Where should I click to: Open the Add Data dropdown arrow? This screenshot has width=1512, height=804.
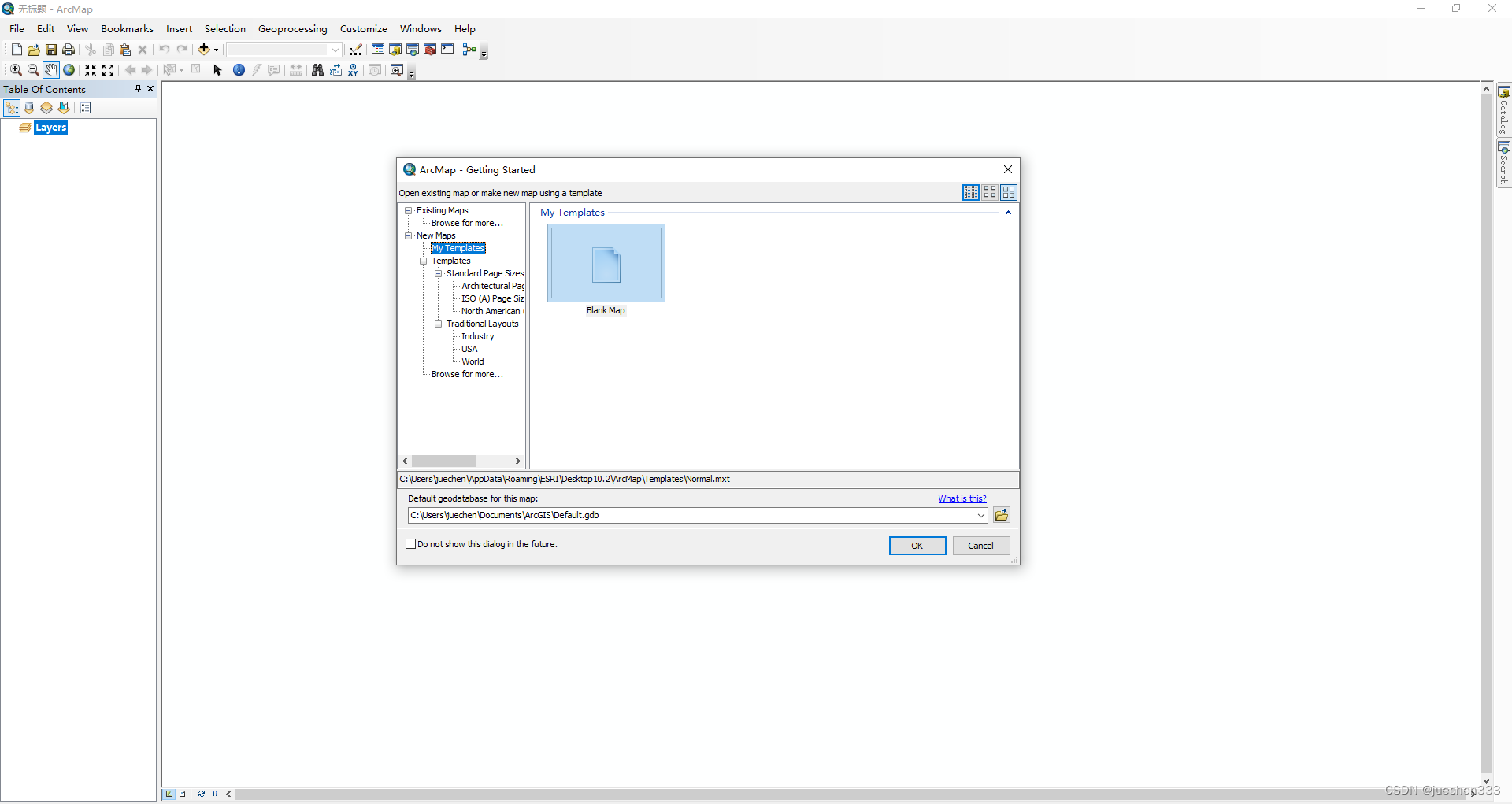tap(216, 50)
